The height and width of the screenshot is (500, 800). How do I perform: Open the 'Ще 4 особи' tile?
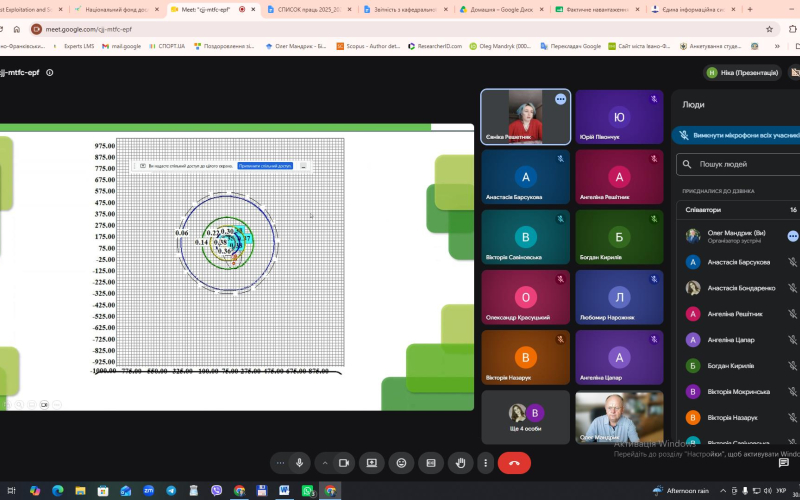[x=526, y=417]
